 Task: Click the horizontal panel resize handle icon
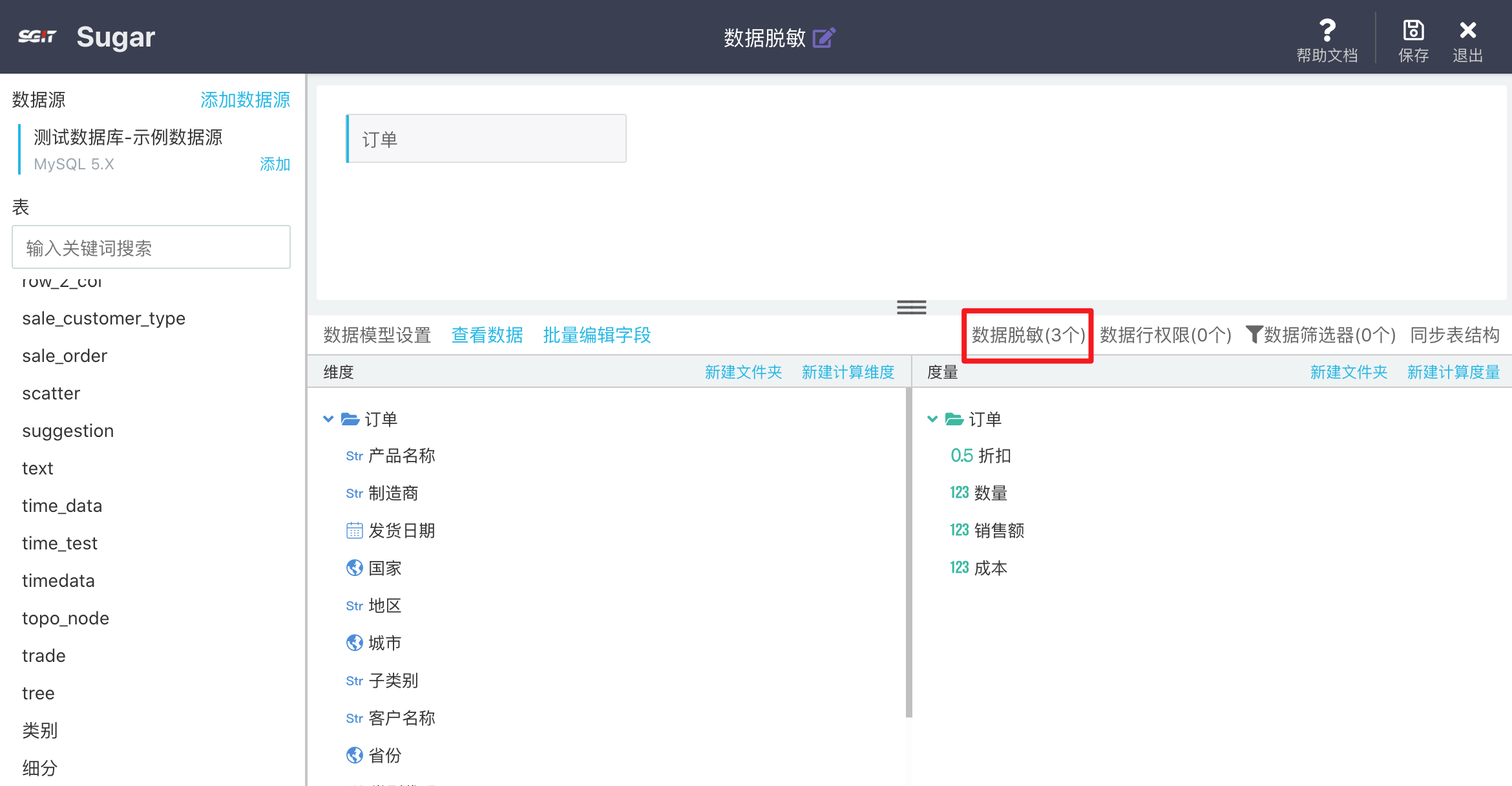[911, 307]
